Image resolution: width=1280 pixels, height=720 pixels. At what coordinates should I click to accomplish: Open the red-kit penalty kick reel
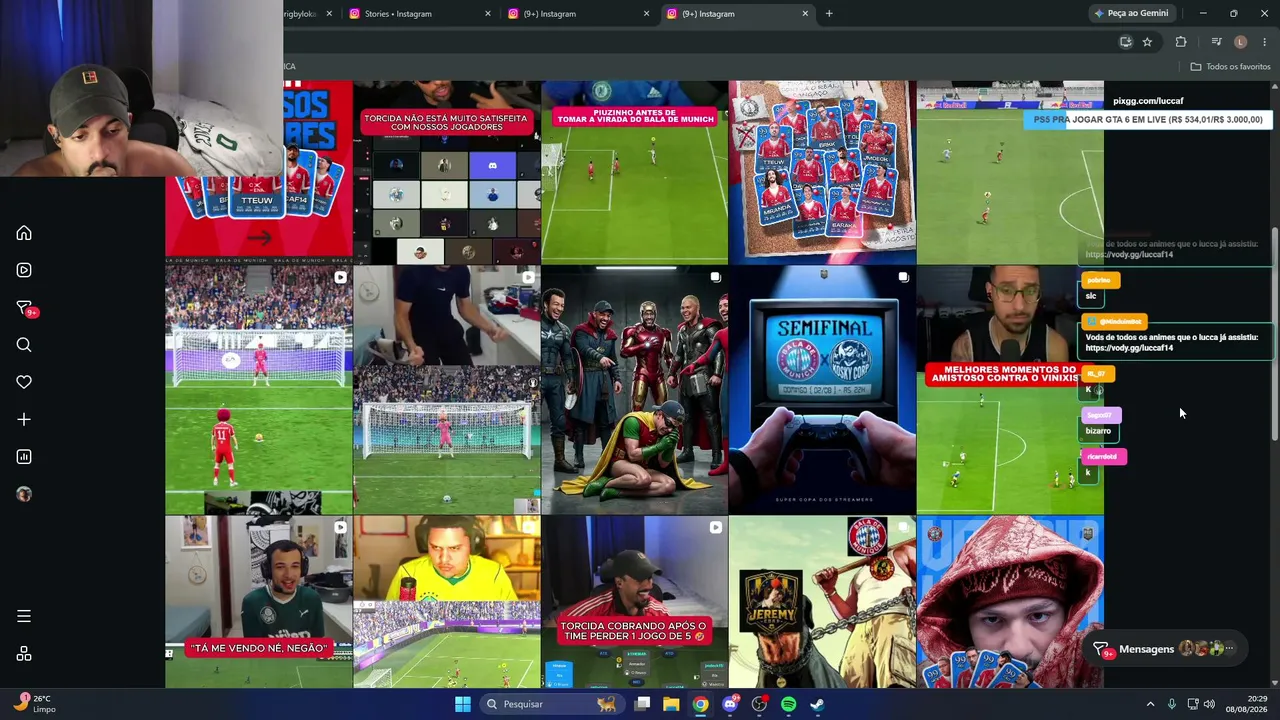[259, 390]
